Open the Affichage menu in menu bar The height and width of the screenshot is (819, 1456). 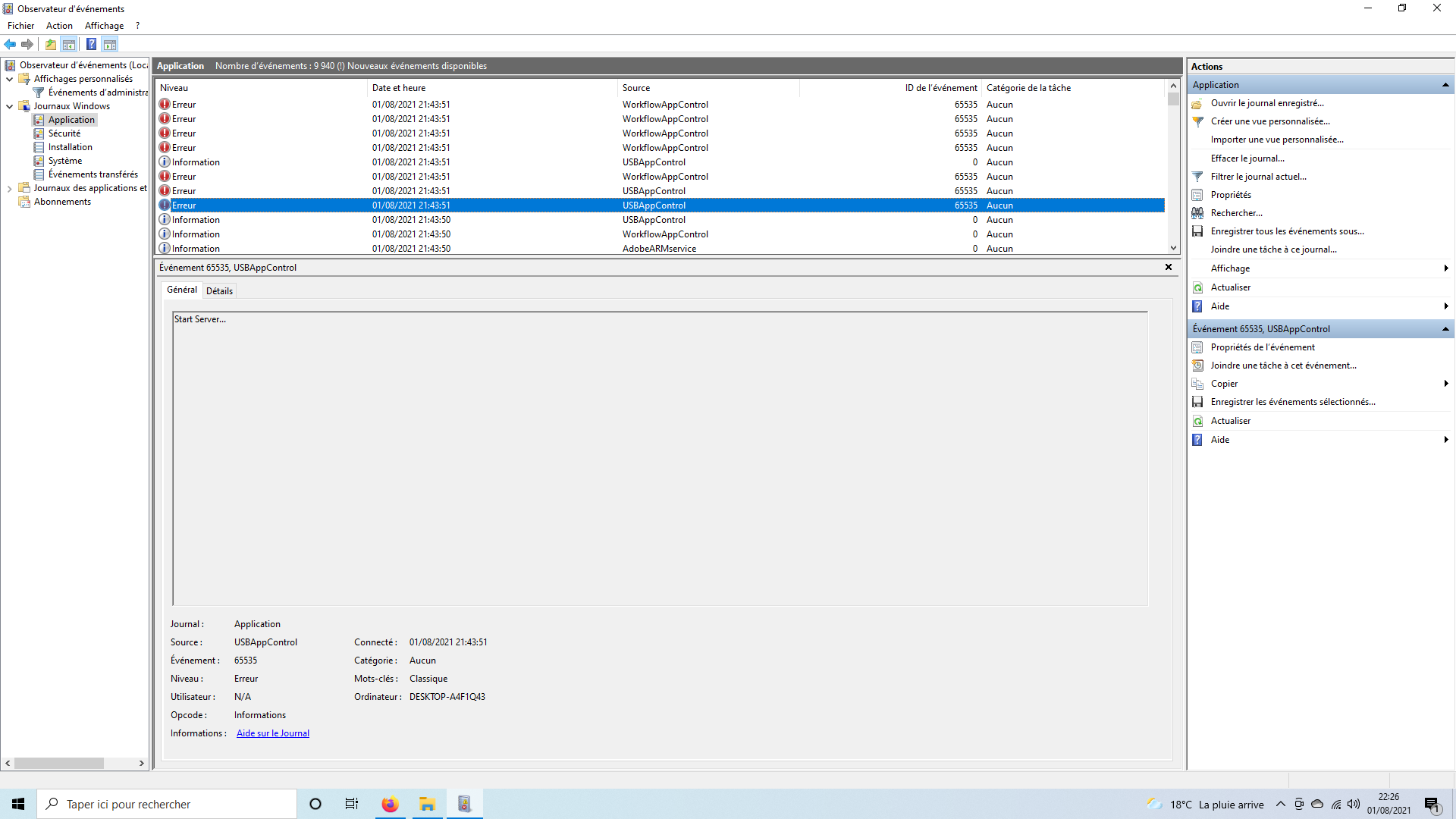click(104, 26)
